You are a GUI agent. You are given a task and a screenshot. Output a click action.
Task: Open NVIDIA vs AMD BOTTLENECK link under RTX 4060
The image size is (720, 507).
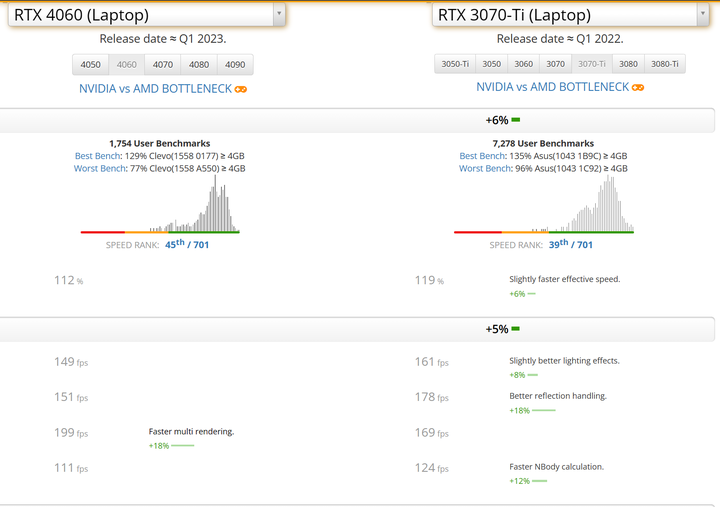tap(155, 89)
